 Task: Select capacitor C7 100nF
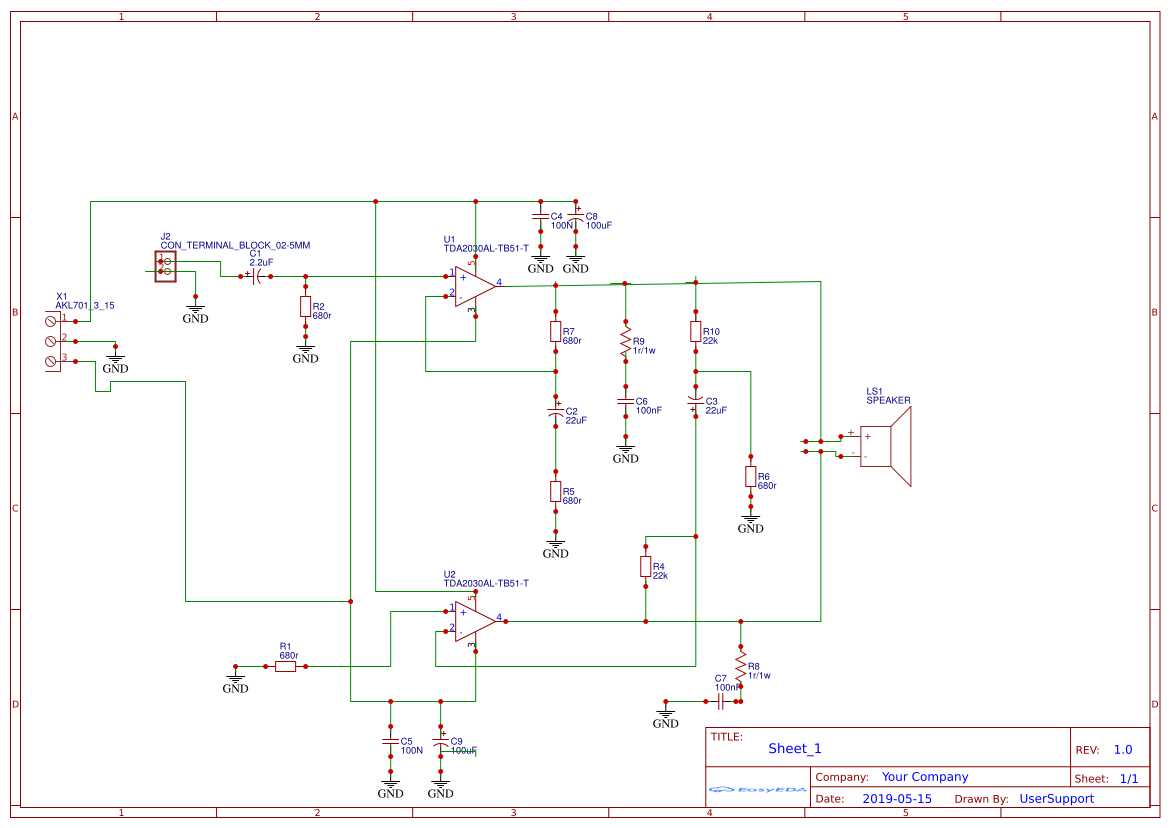click(x=721, y=701)
